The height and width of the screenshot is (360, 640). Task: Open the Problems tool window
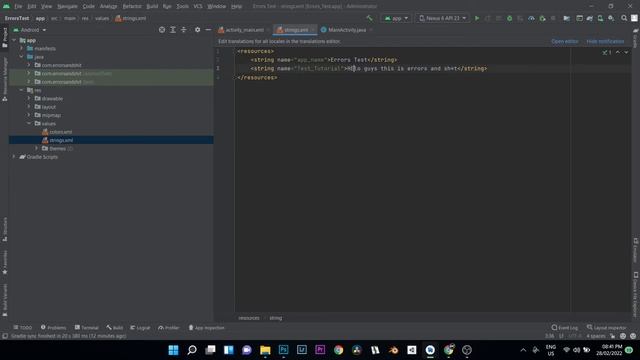[53, 328]
